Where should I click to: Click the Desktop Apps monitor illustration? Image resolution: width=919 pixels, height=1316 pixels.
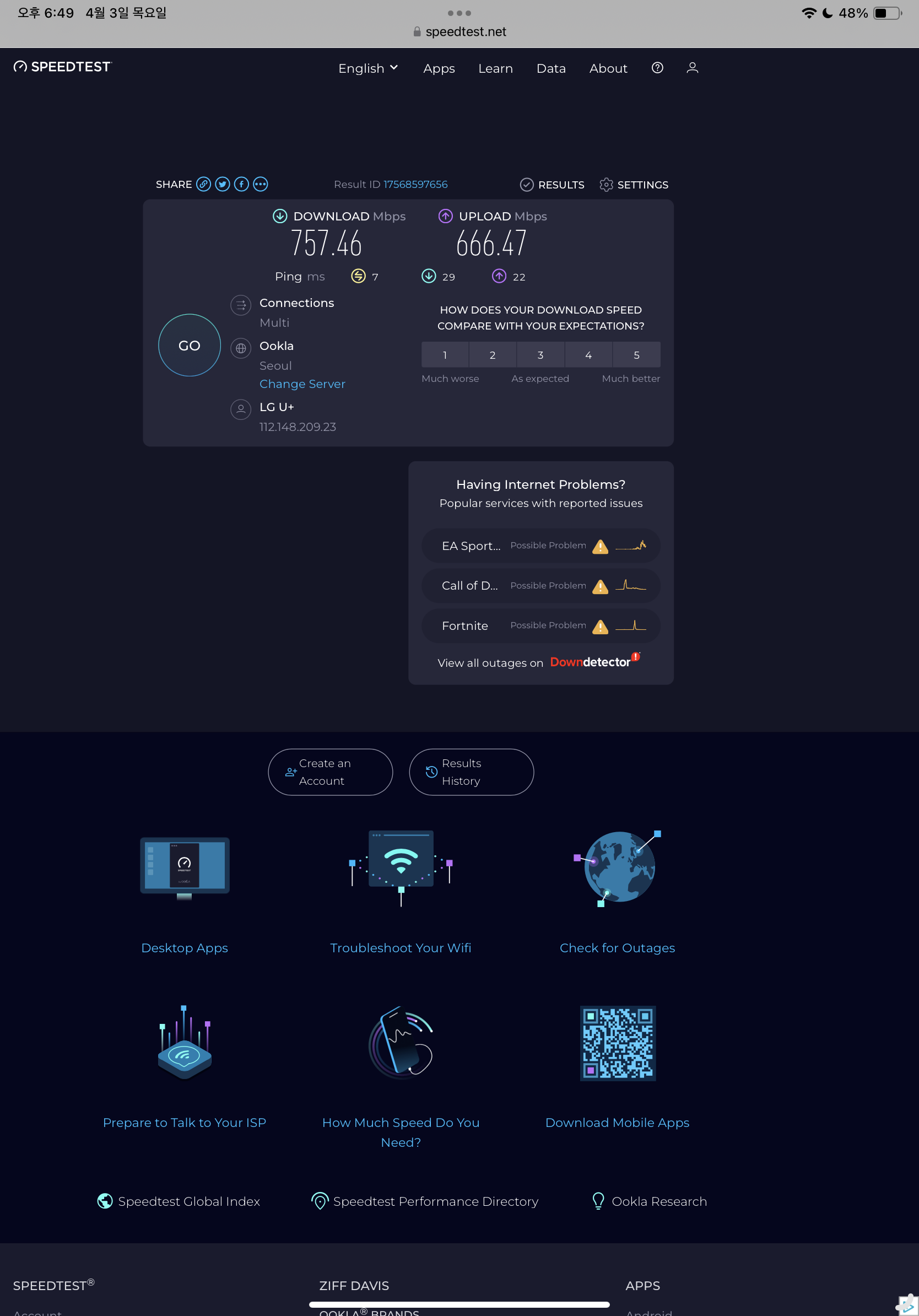point(185,868)
